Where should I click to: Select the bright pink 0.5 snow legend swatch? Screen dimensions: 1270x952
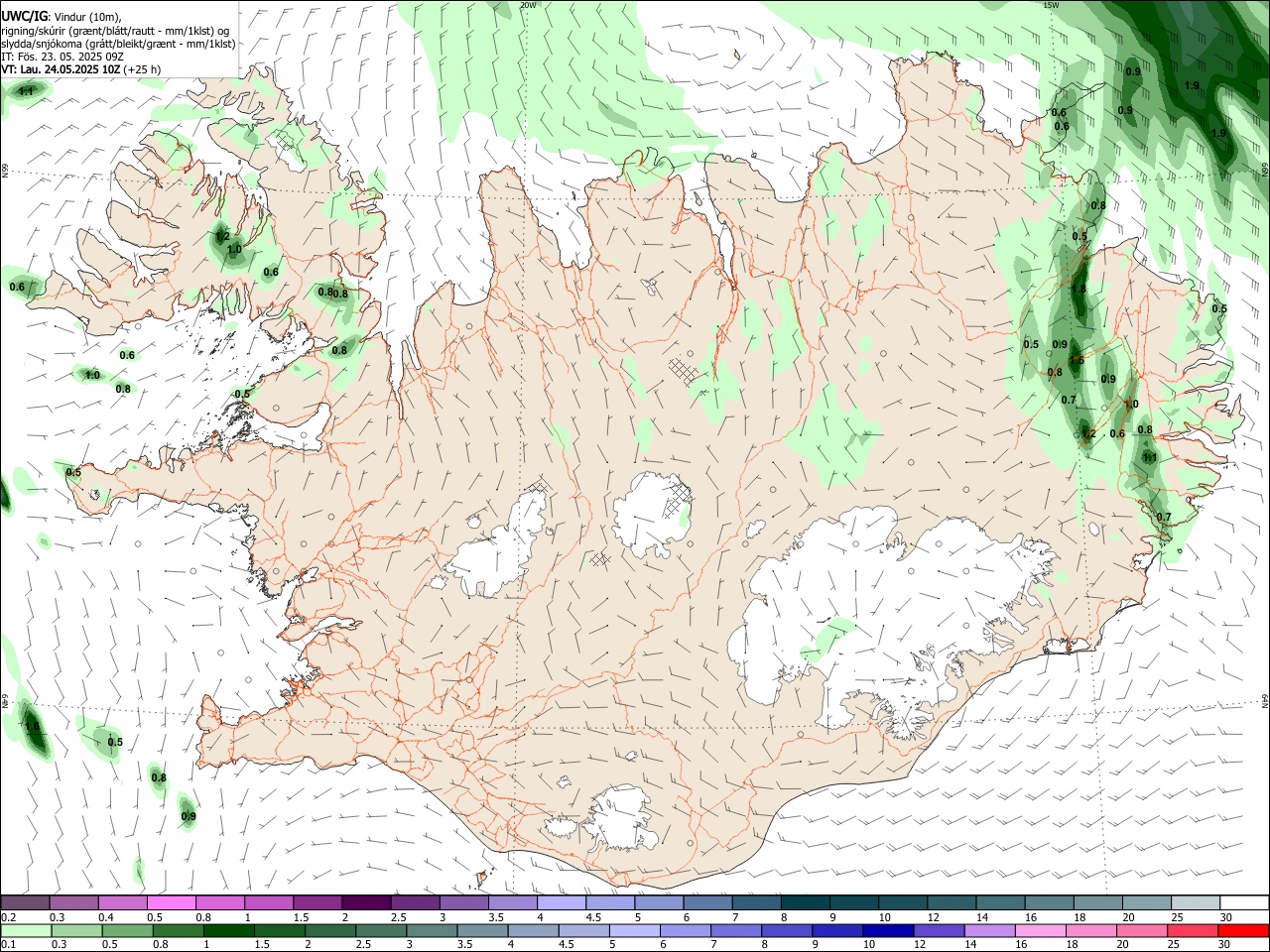click(x=172, y=903)
